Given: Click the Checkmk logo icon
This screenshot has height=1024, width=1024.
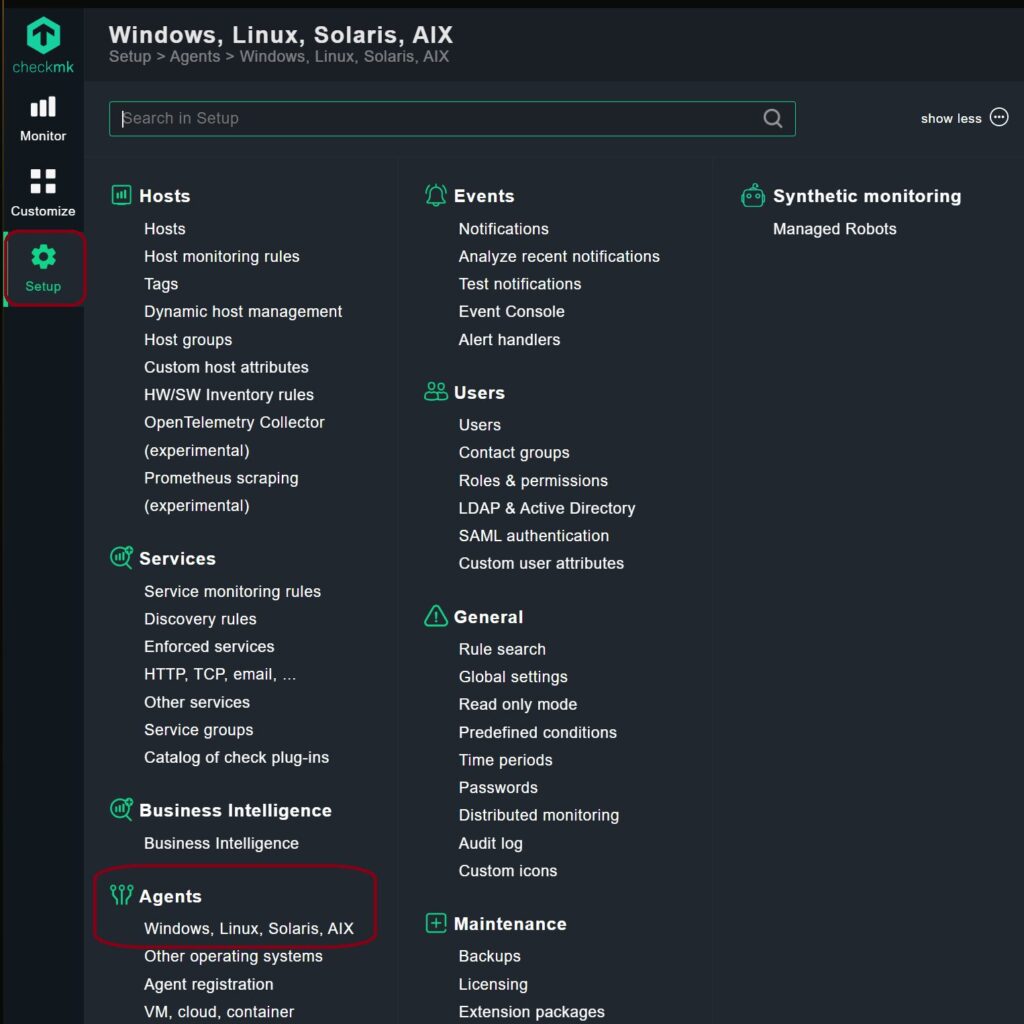Looking at the screenshot, I should 43,37.
